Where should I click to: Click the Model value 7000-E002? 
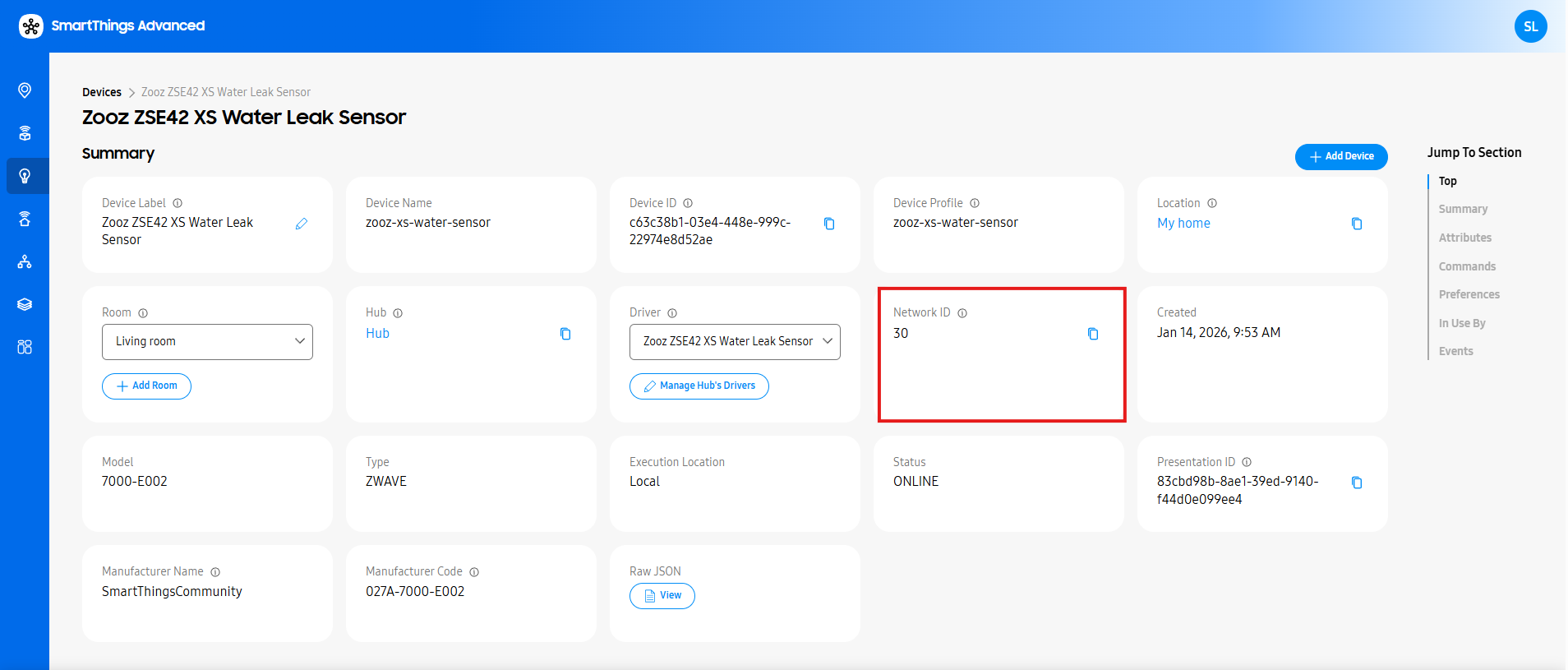click(x=135, y=481)
